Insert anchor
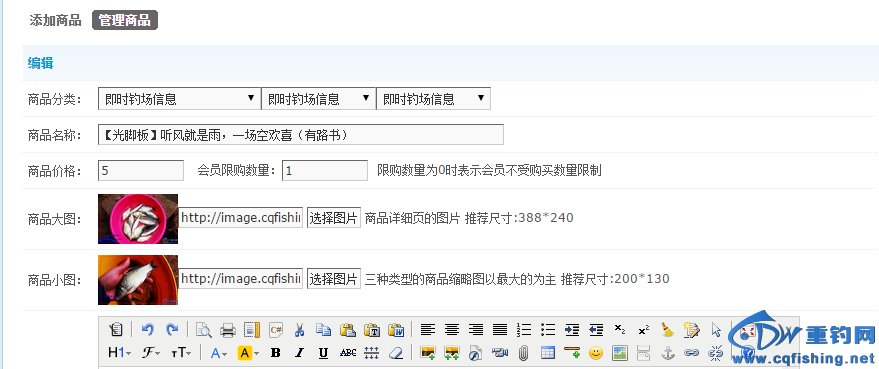This screenshot has width=879, height=369. point(668,353)
